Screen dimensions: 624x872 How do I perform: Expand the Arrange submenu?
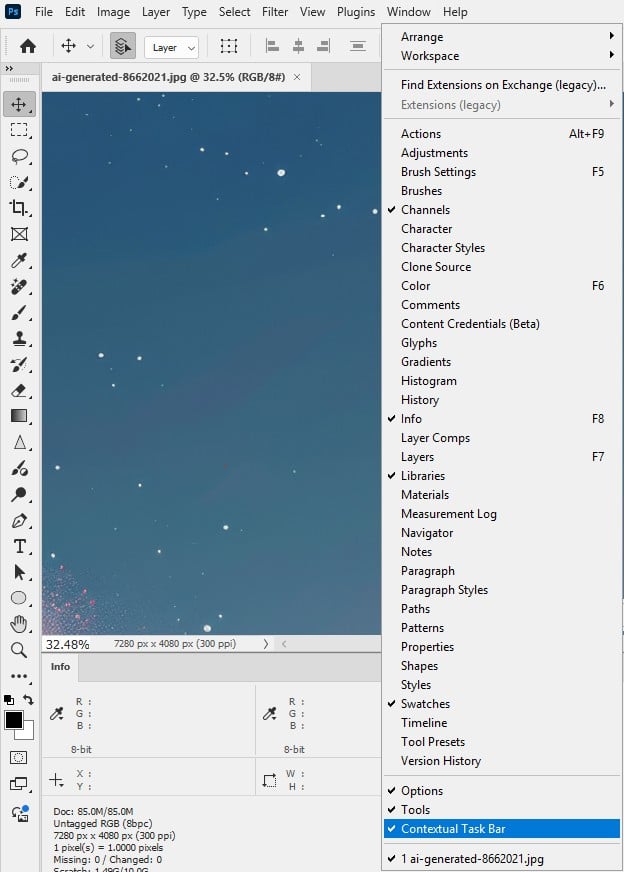point(502,37)
